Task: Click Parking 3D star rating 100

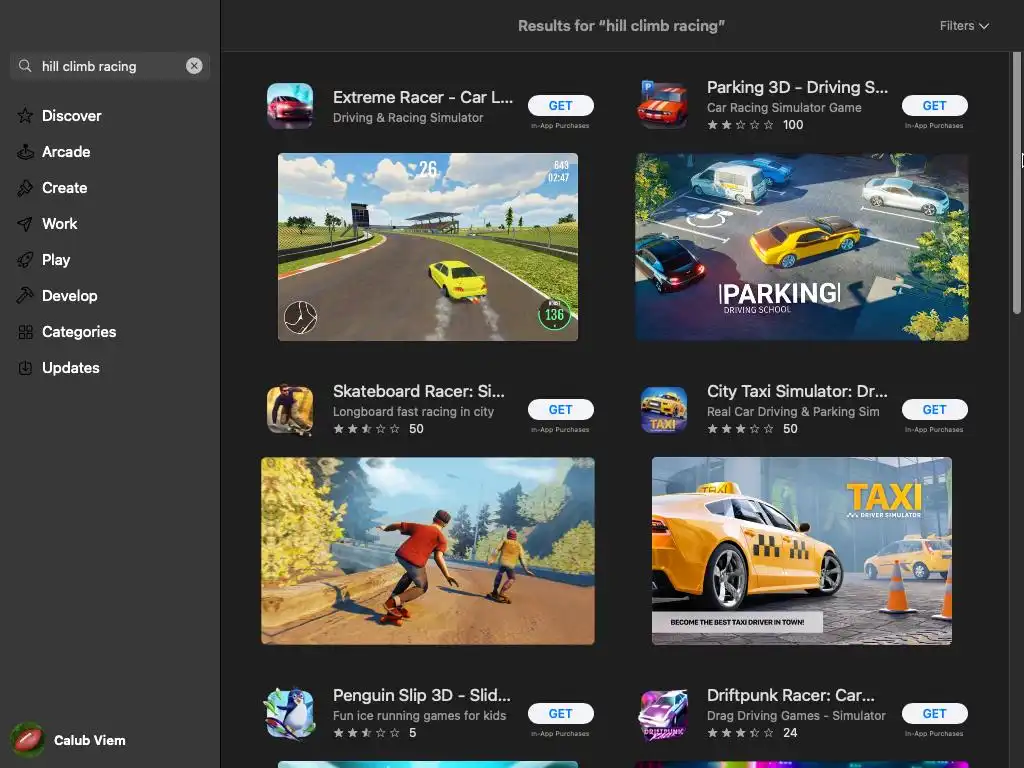Action: (755, 125)
